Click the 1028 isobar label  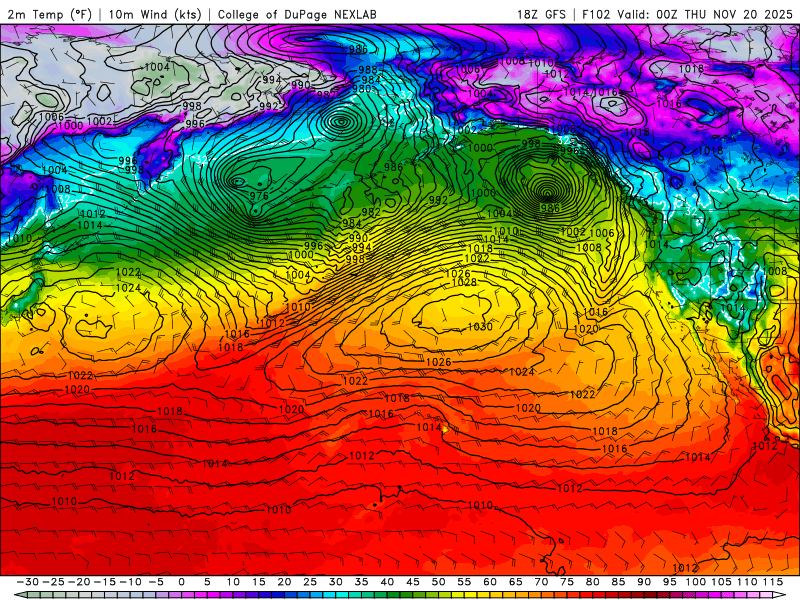click(464, 282)
